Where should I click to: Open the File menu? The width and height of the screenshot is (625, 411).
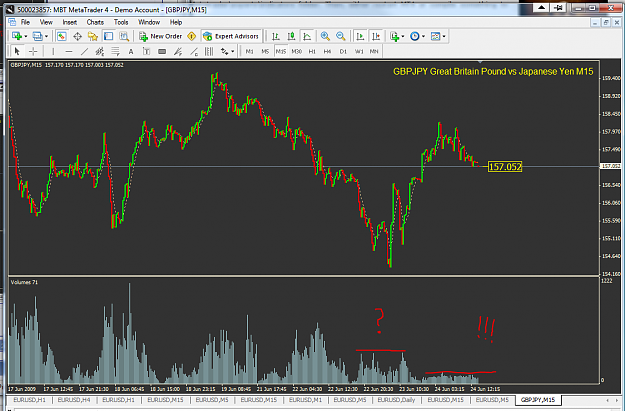coord(25,22)
